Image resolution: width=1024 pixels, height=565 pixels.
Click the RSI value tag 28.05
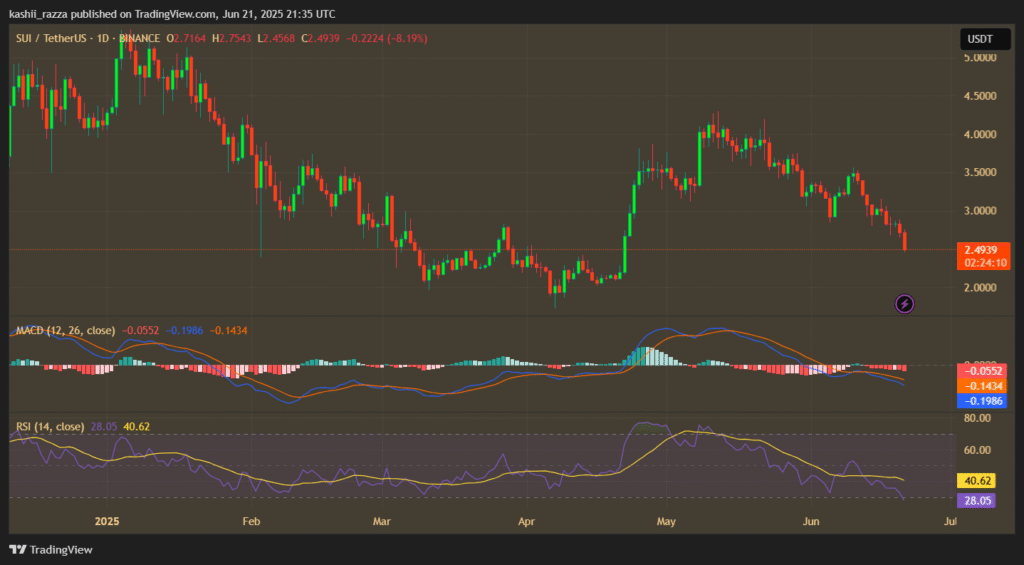tap(976, 501)
